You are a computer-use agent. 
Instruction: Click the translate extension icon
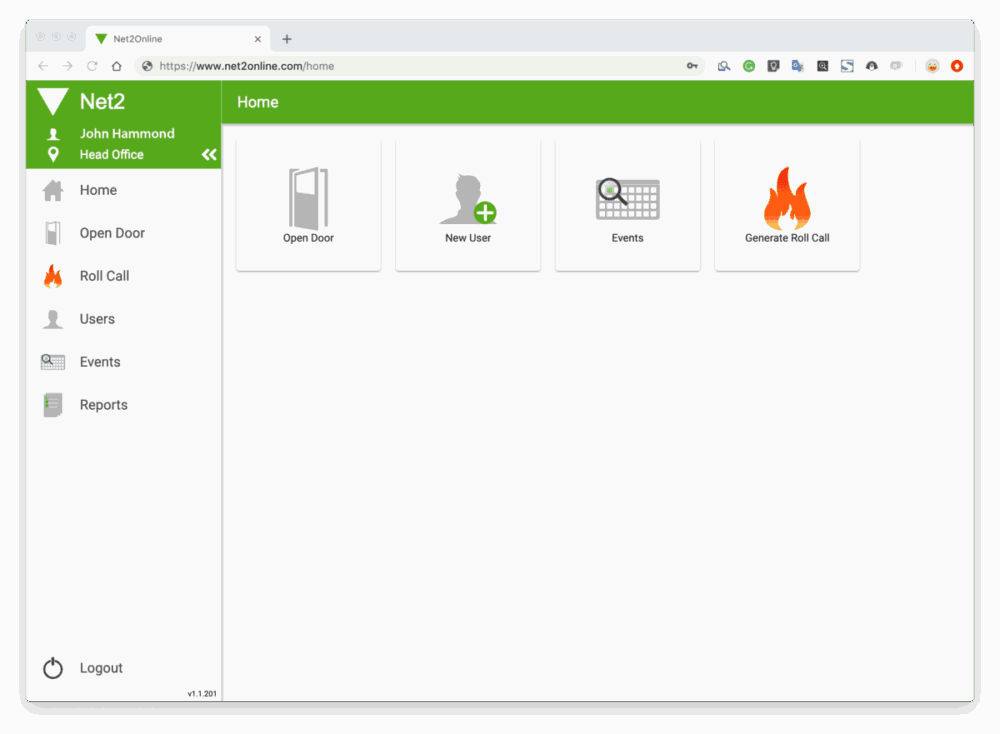pyautogui.click(x=798, y=66)
